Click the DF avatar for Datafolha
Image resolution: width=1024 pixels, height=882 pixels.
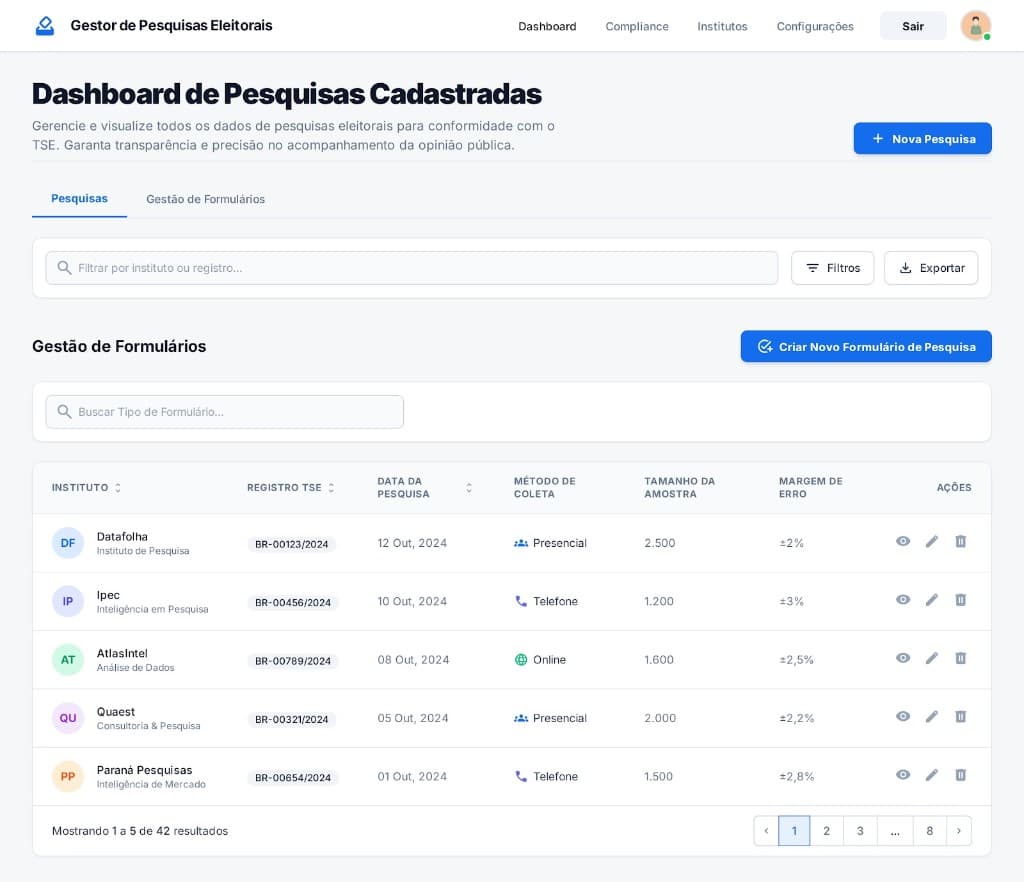68,543
